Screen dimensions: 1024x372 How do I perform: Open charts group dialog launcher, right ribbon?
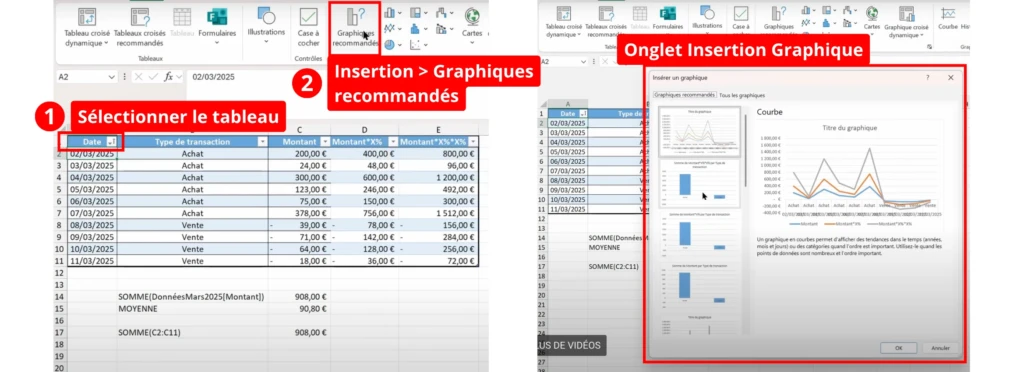tap(929, 47)
